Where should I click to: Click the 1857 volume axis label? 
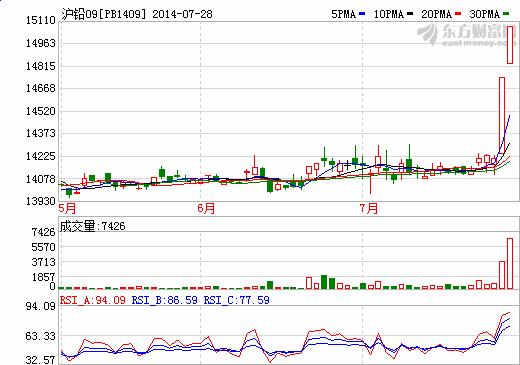click(x=43, y=277)
